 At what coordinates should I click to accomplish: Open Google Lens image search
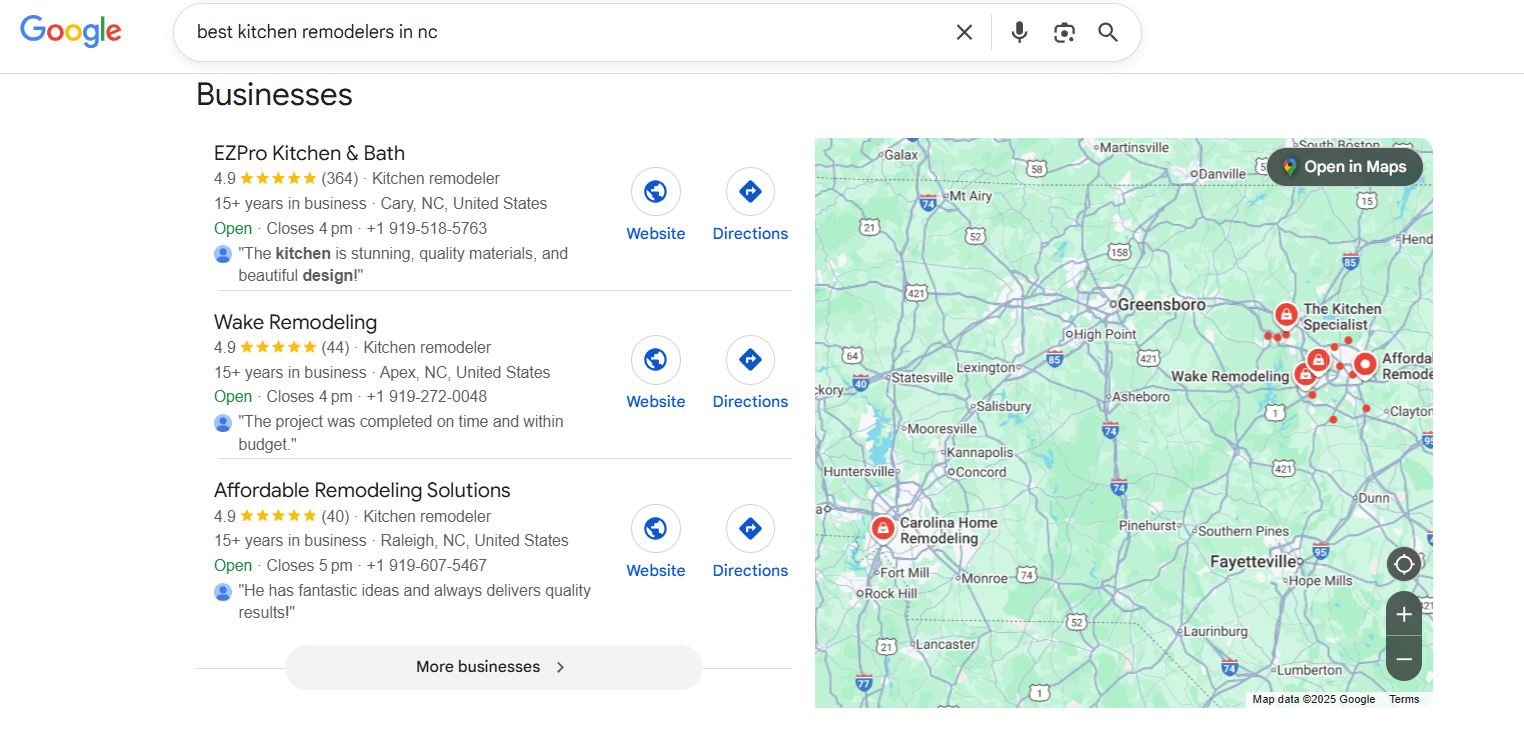coord(1063,31)
